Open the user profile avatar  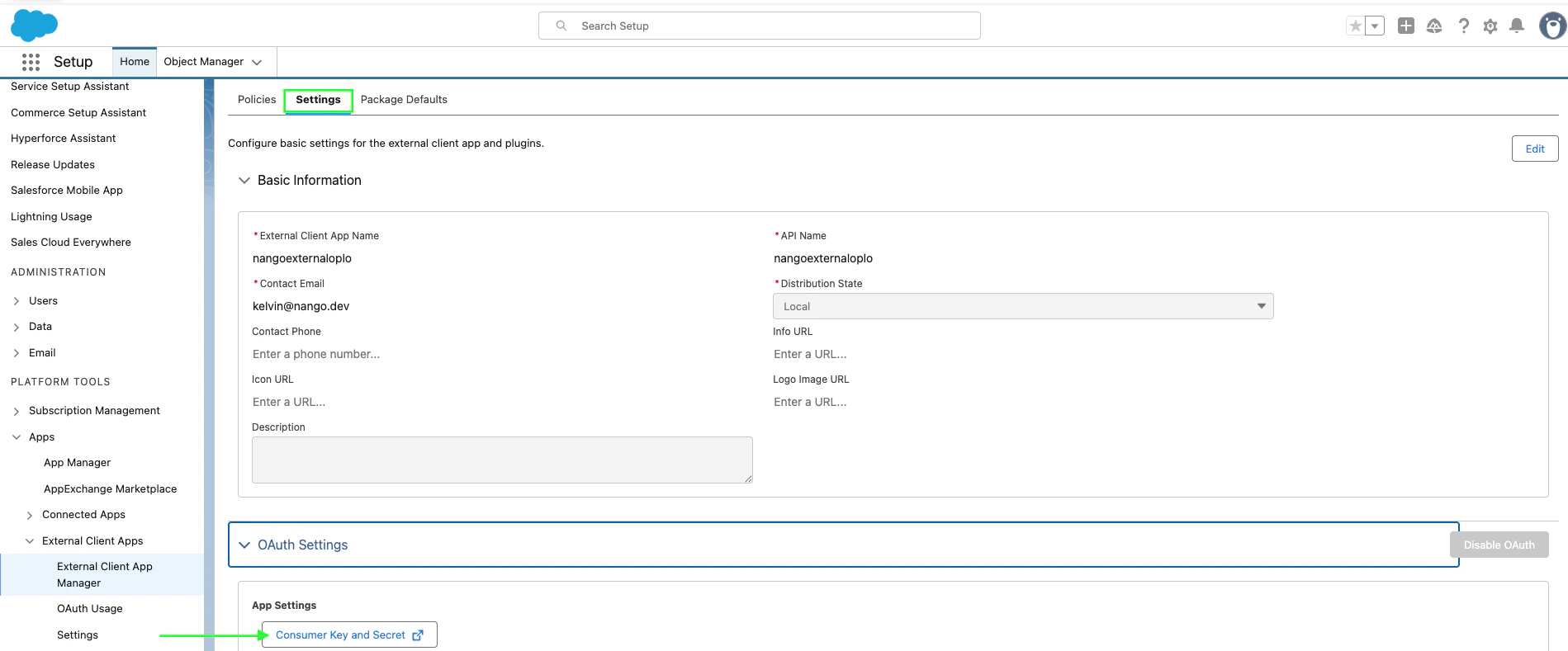coord(1553,26)
